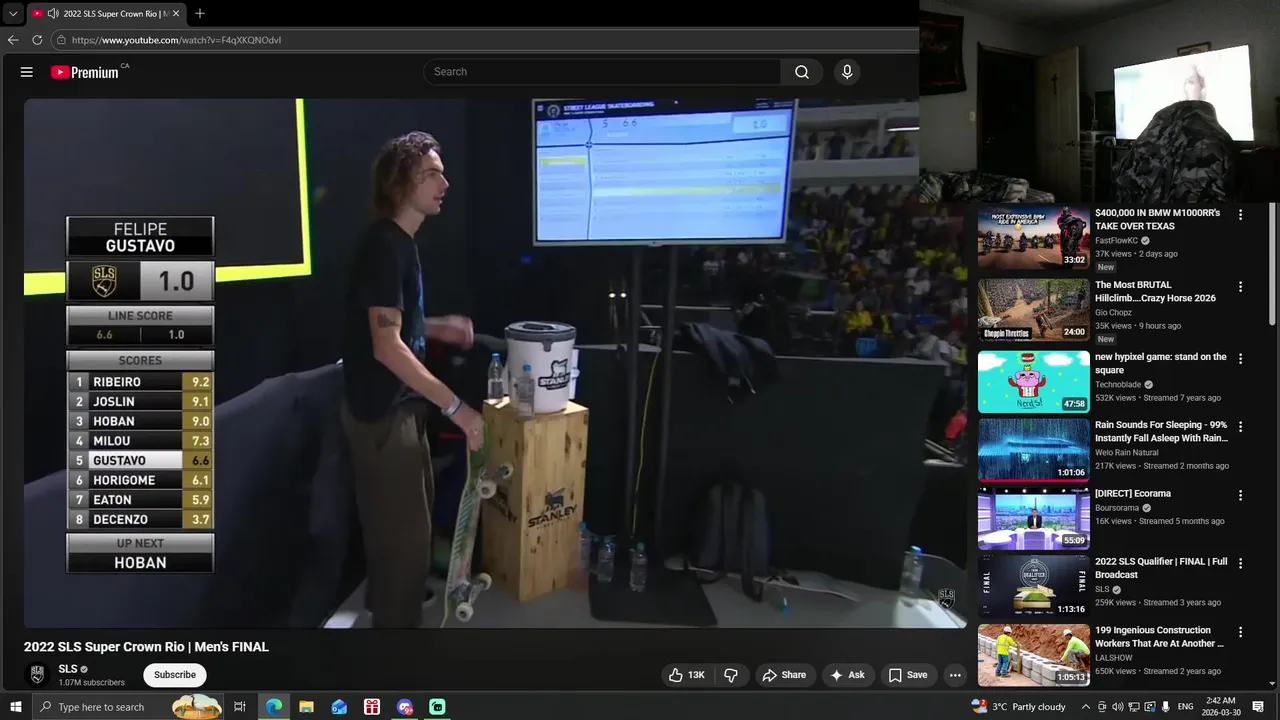Screen dimensions: 1280x720
Task: View site information icon in address bar
Action: 61,40
